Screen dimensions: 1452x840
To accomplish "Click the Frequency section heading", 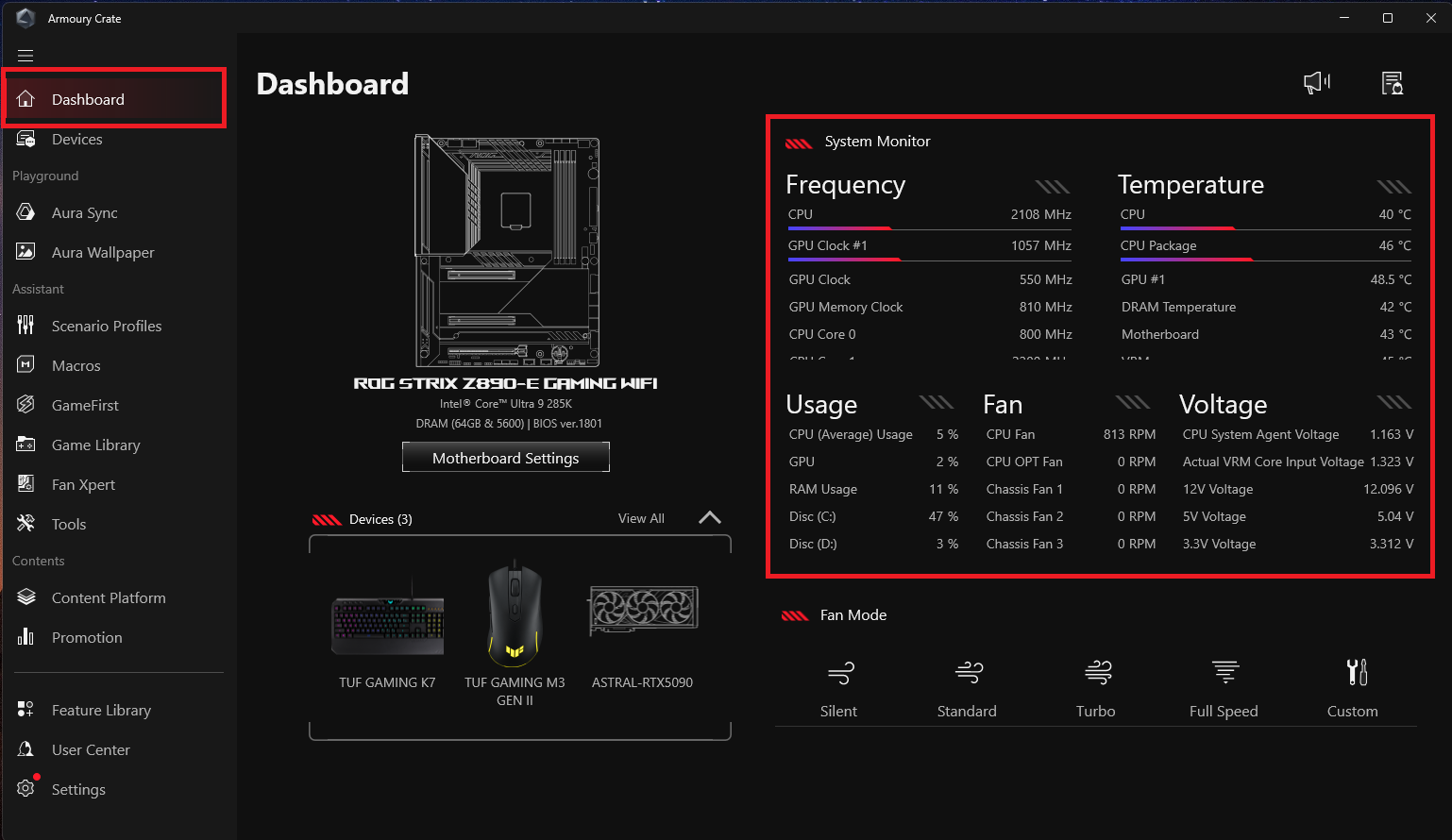I will (845, 185).
